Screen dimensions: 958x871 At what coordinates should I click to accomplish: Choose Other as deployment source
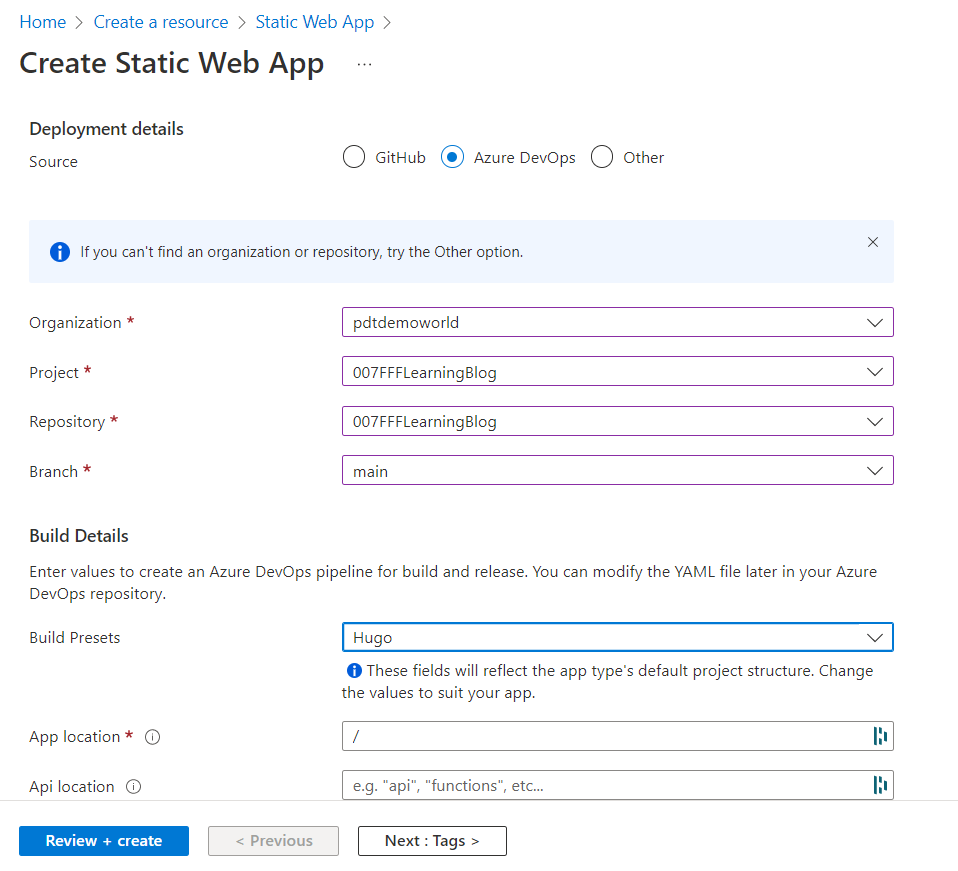(x=602, y=158)
